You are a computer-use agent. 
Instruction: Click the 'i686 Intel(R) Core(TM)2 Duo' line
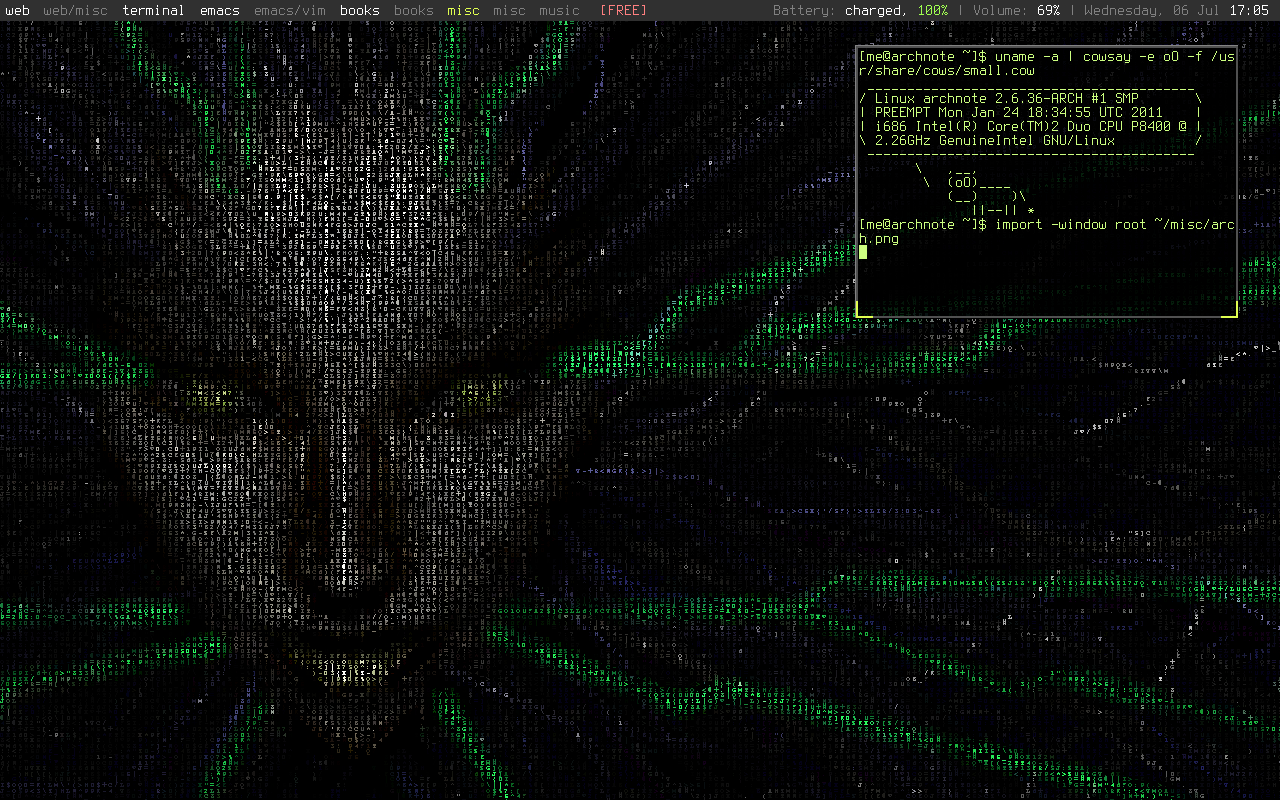1031,126
